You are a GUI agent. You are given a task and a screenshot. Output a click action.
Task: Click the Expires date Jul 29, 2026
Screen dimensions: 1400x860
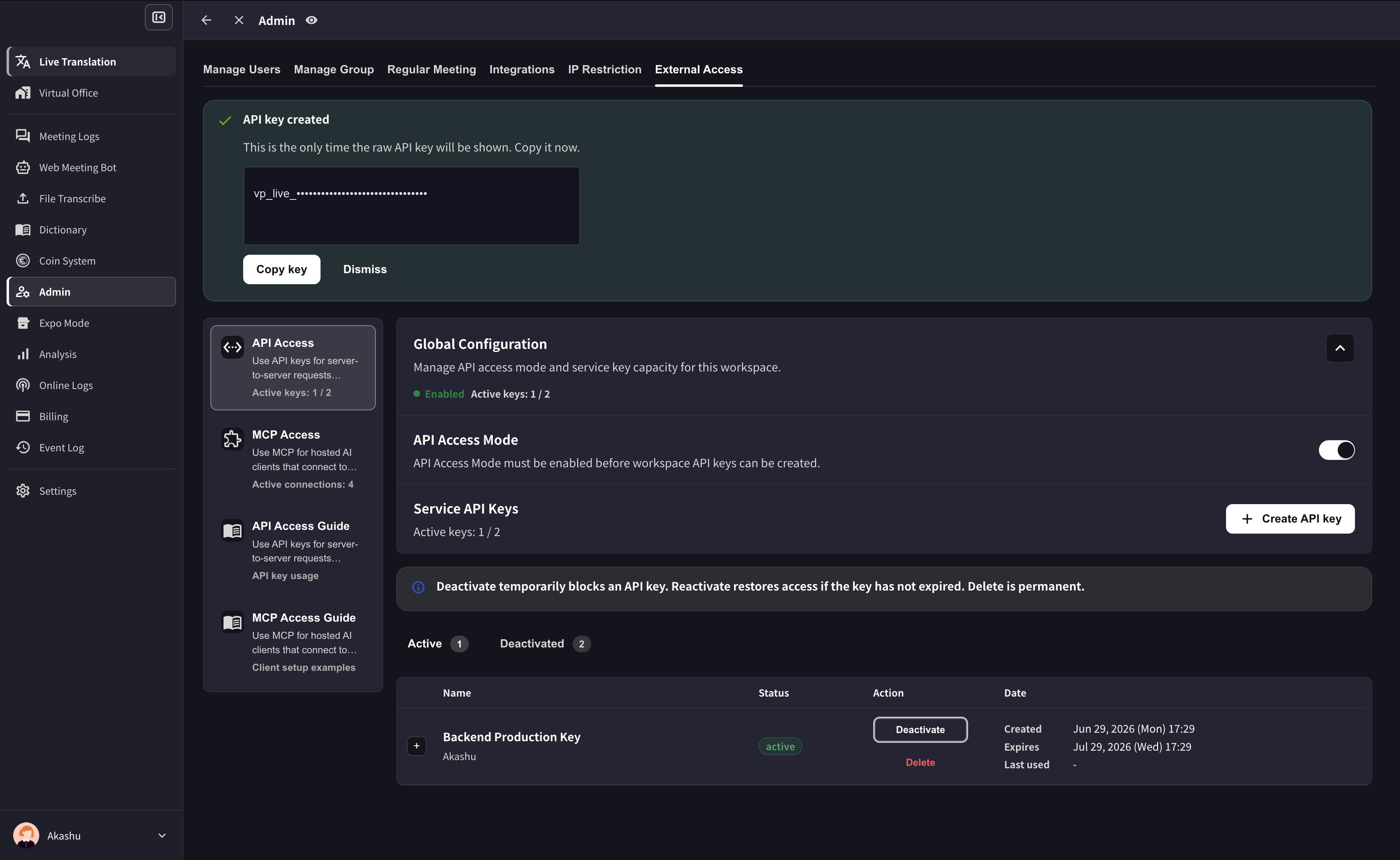point(1132,746)
